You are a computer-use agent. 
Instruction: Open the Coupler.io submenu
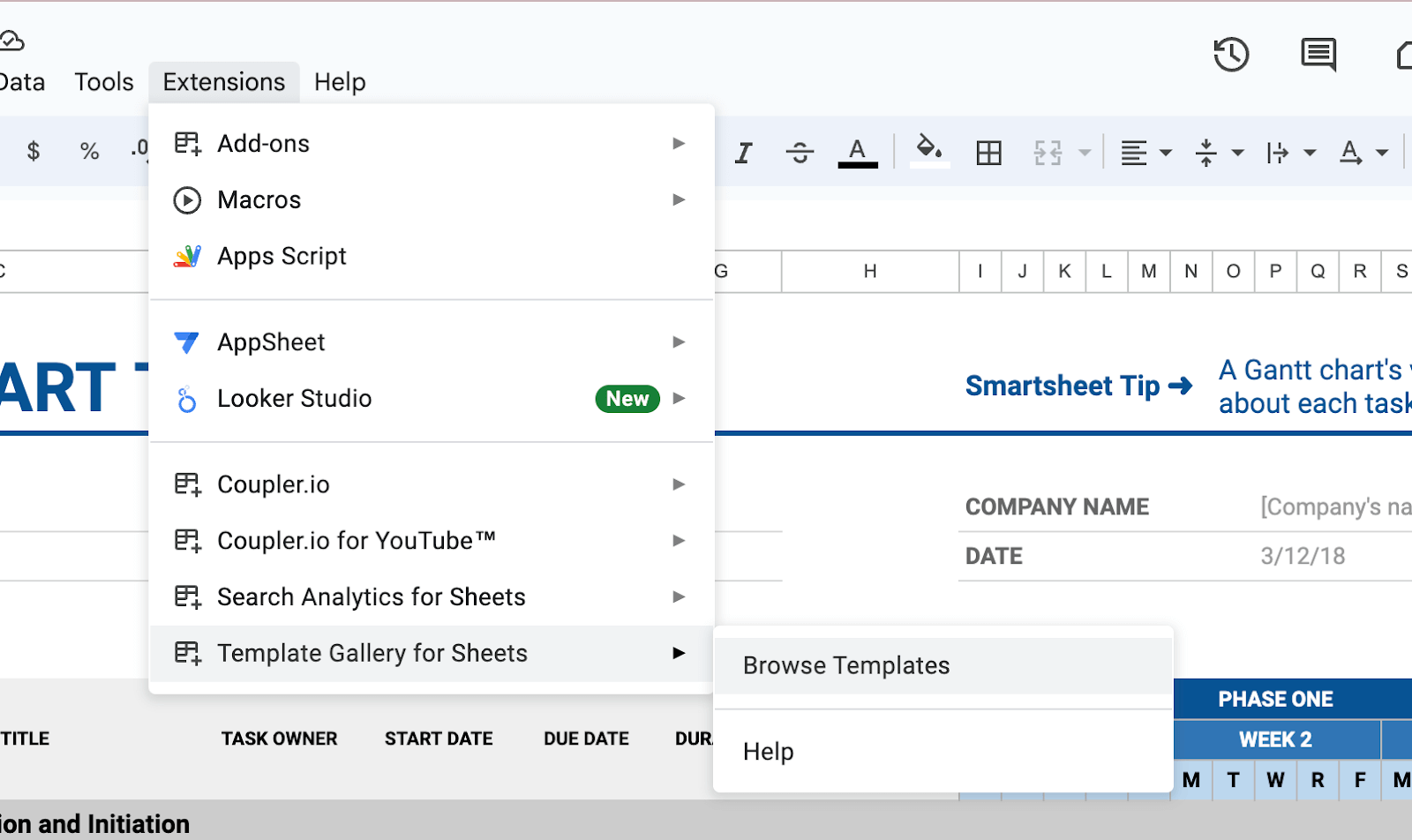[432, 484]
